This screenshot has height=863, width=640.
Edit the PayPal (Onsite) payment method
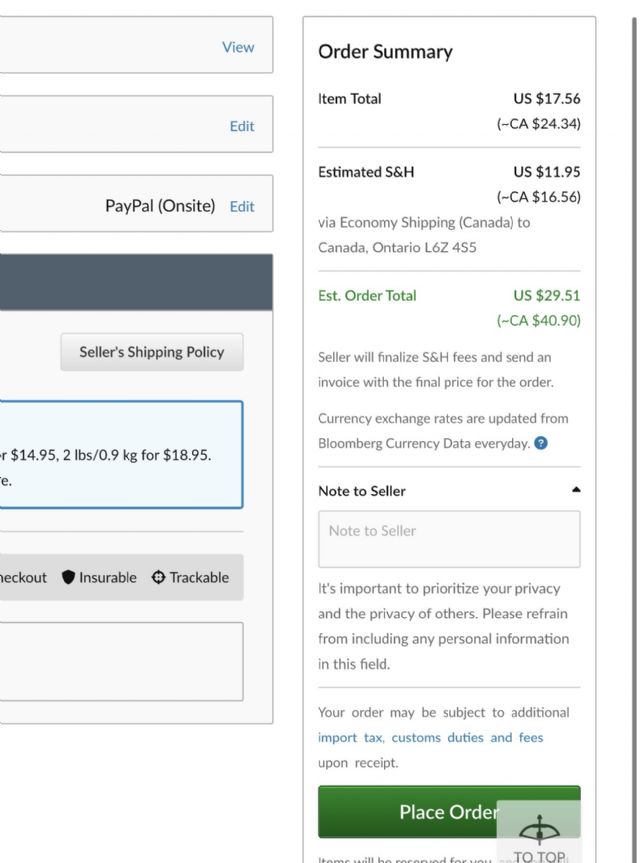pyautogui.click(x=242, y=207)
